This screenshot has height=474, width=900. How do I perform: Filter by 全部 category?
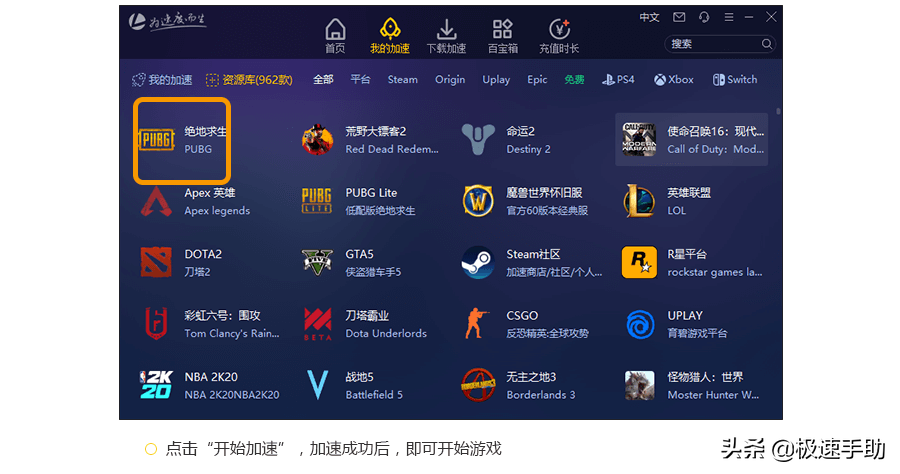point(323,80)
